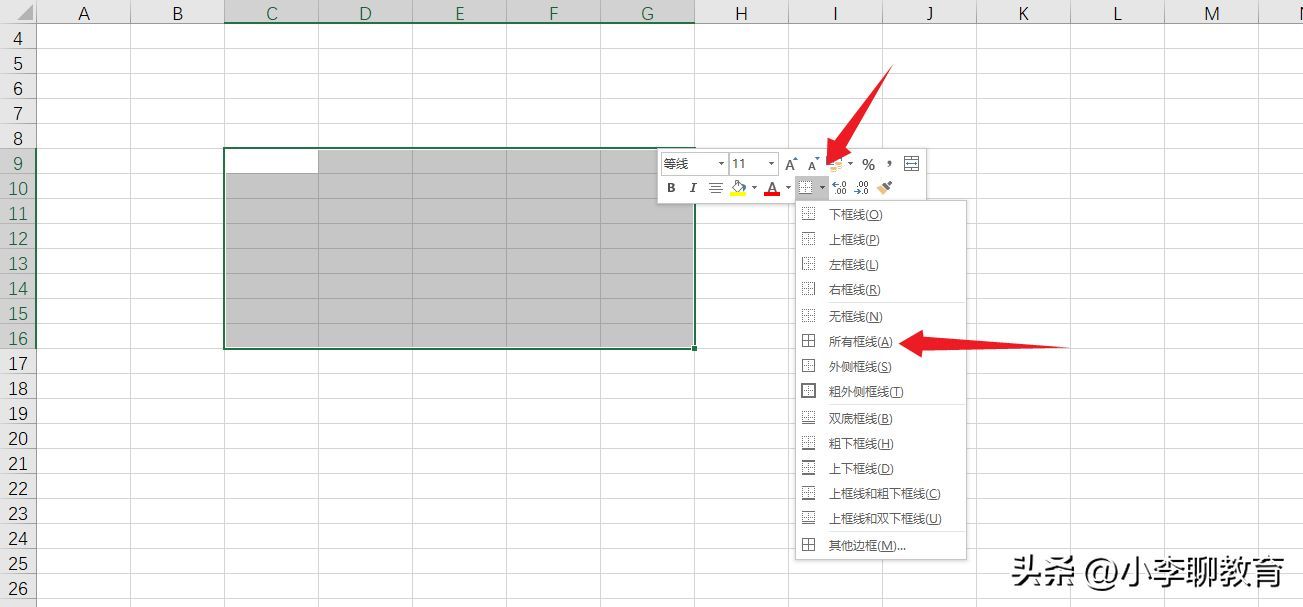
Task: Decrease font size with the smaller A icon
Action: point(813,164)
